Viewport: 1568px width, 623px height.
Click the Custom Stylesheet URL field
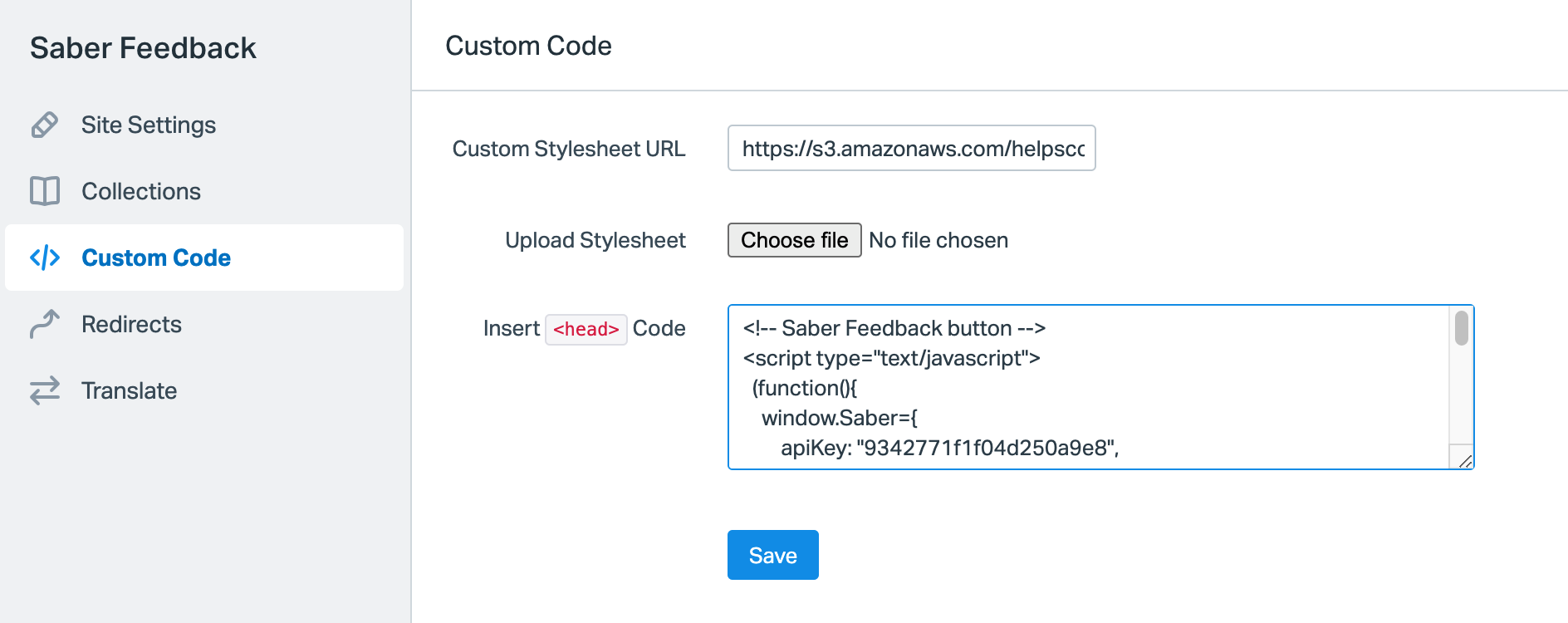tap(911, 149)
